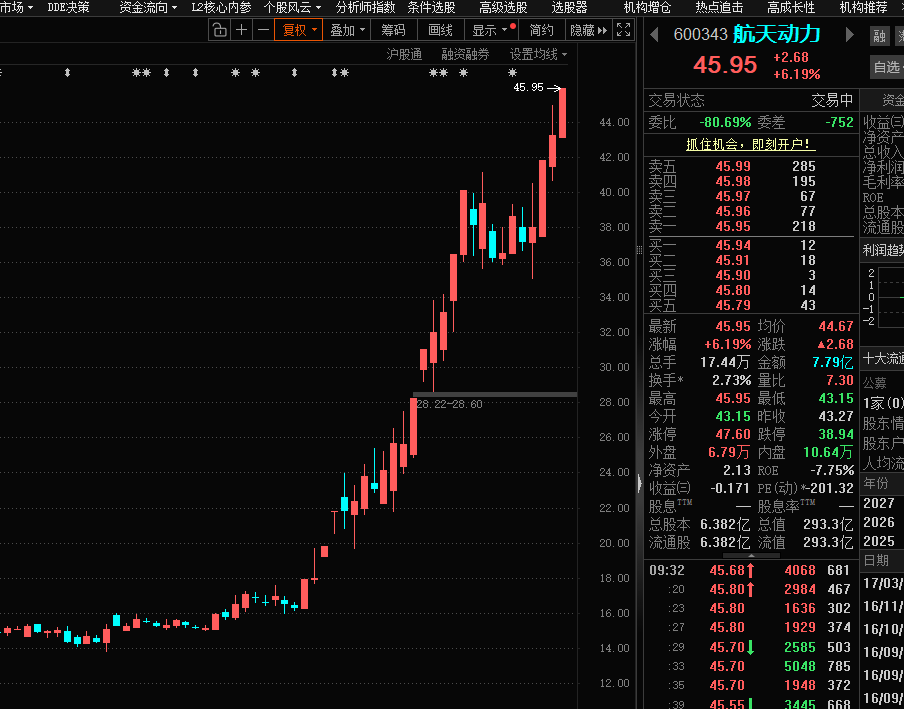
Task: Click the 筹码 button
Action: [x=393, y=30]
